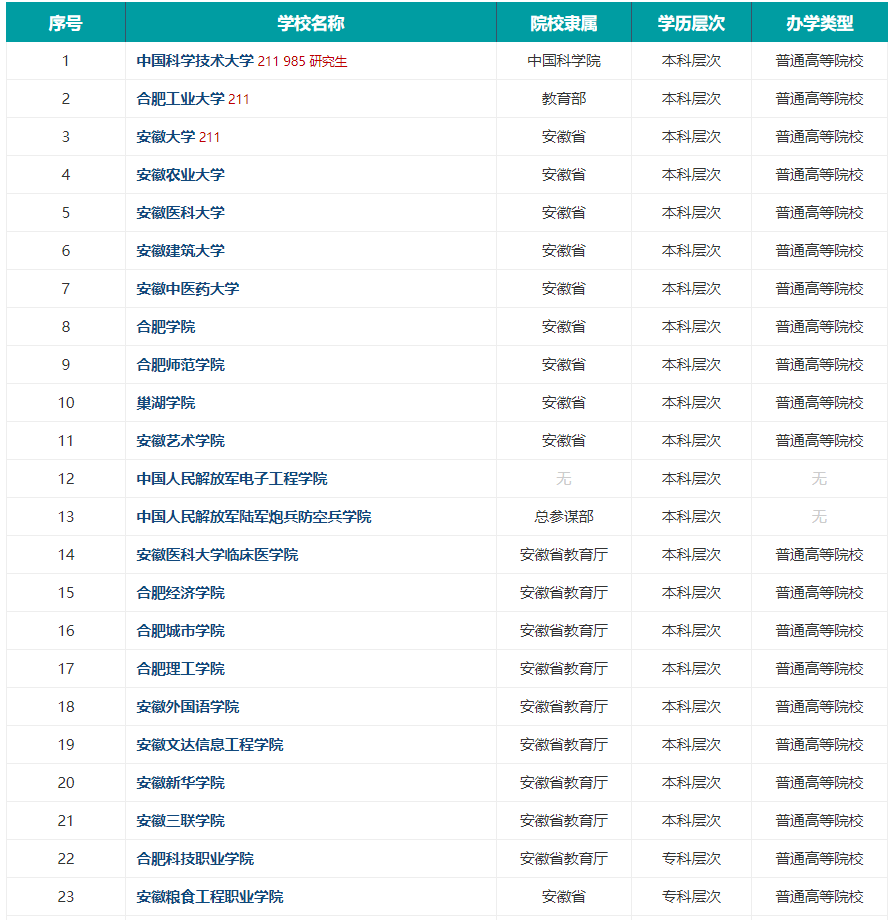The image size is (894, 920).
Task: Open the 安徽文达信息工程学院 link
Action: click(209, 745)
